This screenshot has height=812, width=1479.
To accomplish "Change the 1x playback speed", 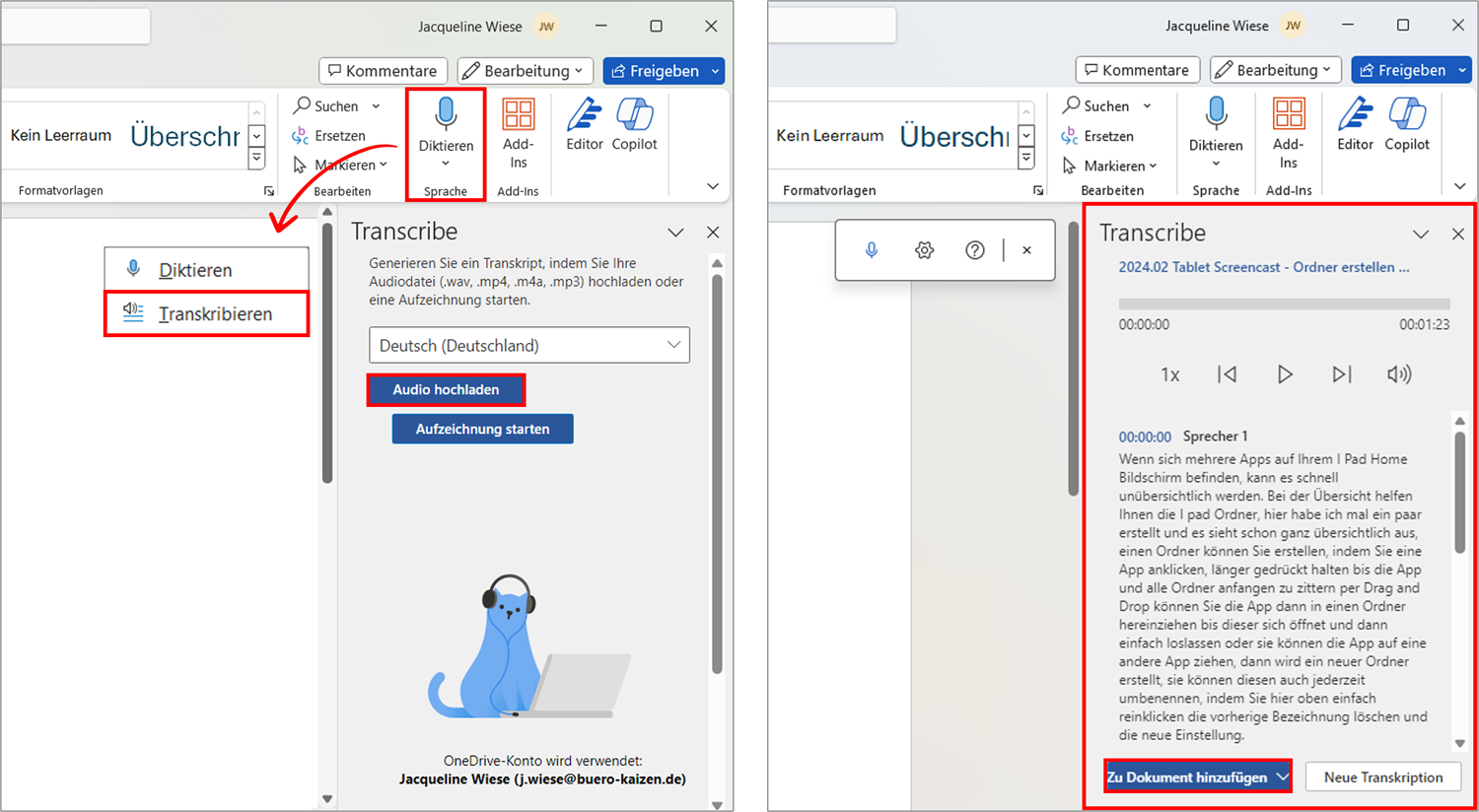I will [1169, 374].
